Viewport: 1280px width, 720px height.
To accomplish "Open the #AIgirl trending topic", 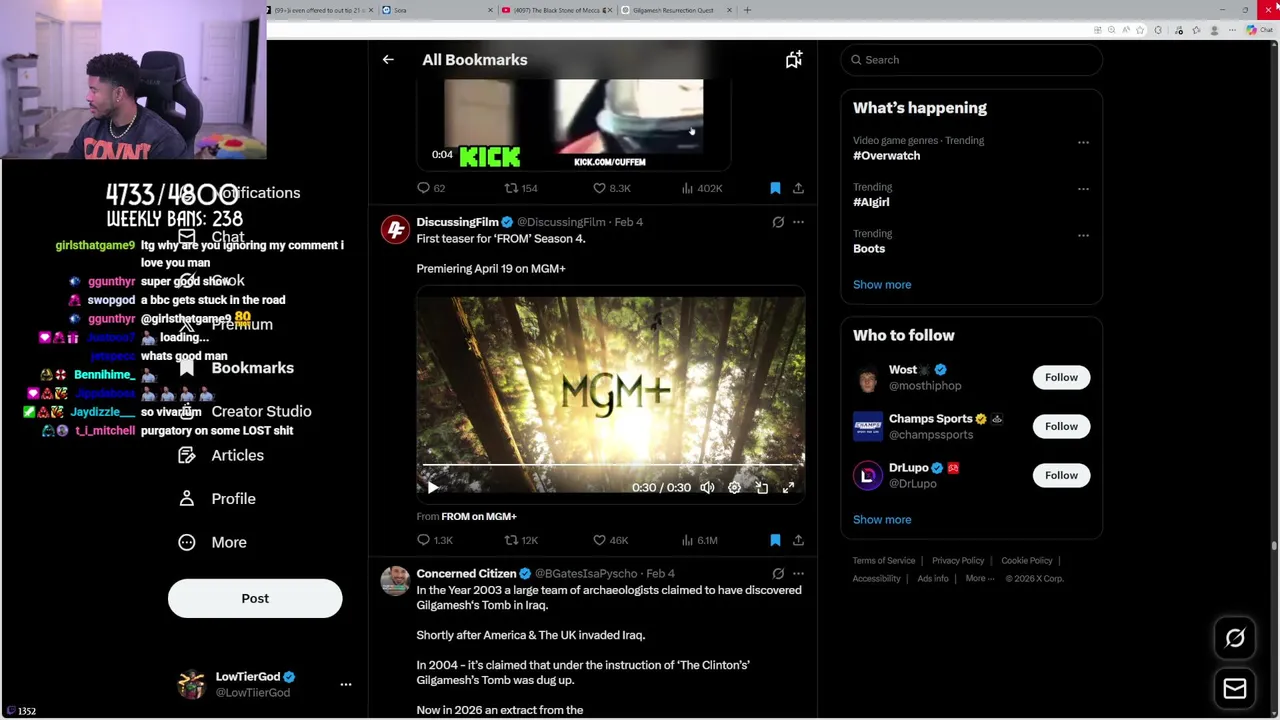I will (x=871, y=202).
